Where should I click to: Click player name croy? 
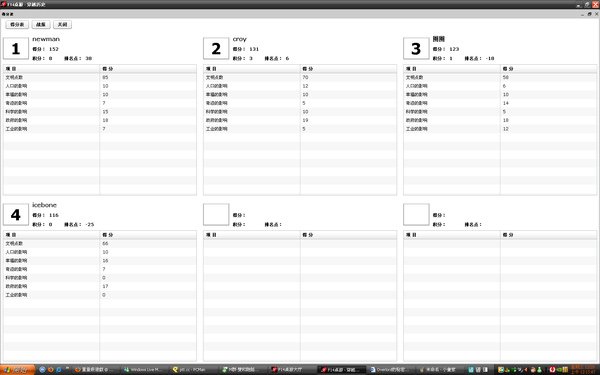(x=240, y=39)
